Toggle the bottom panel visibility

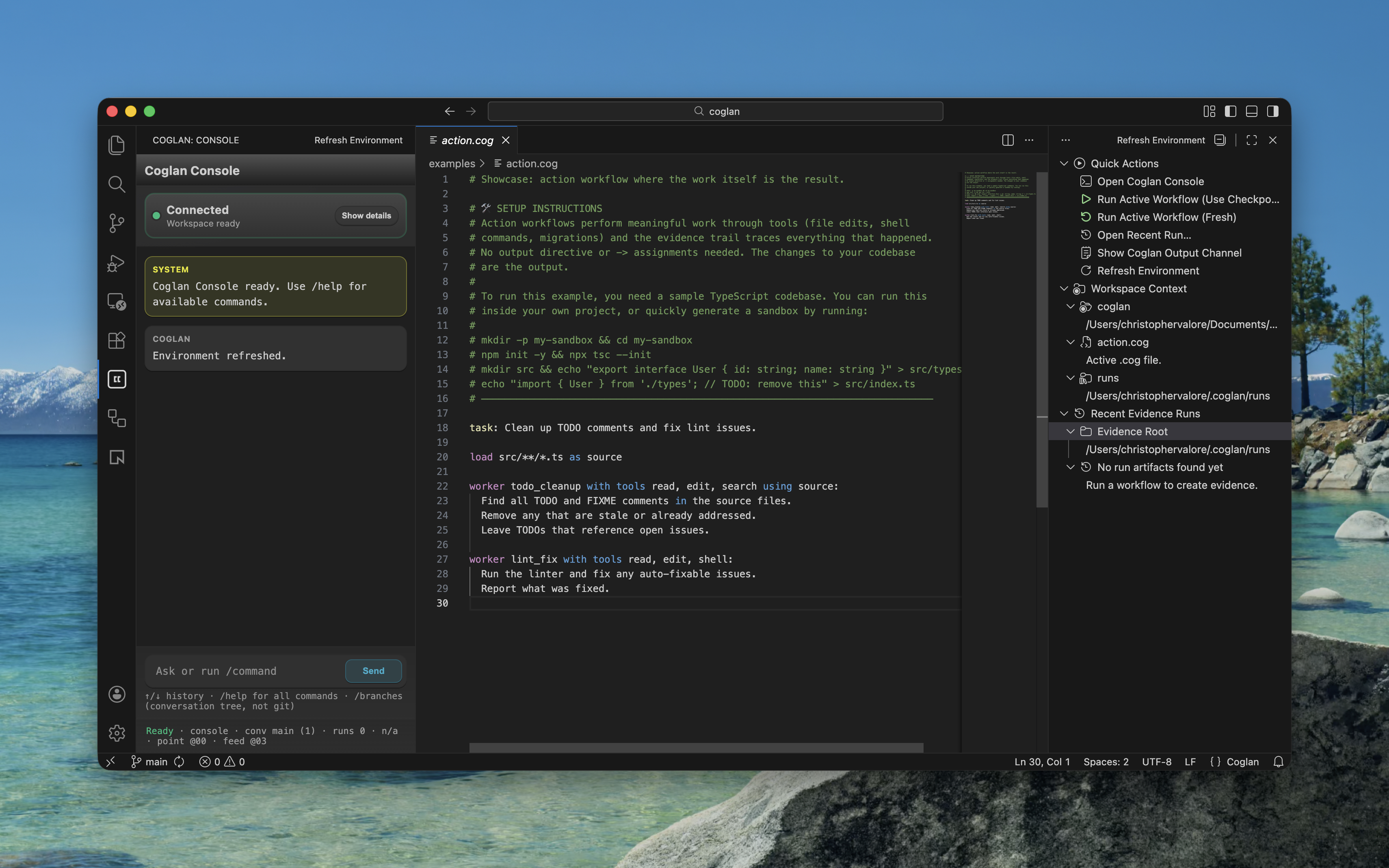[1252, 111]
